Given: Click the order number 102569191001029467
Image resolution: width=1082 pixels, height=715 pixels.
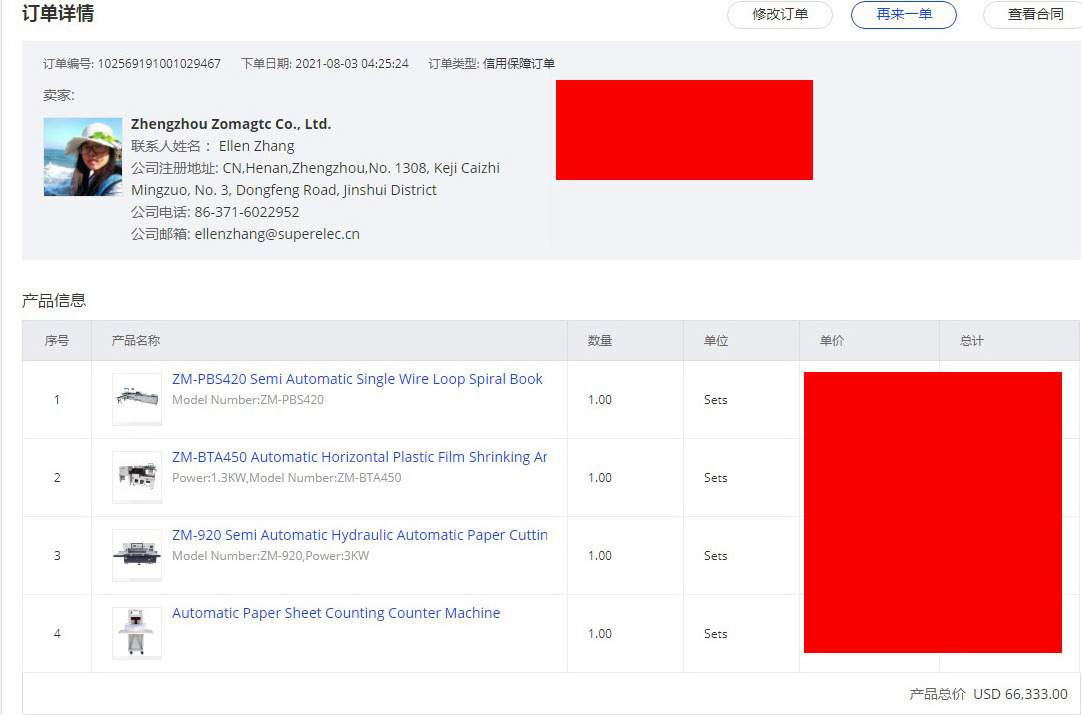Looking at the screenshot, I should tap(159, 64).
